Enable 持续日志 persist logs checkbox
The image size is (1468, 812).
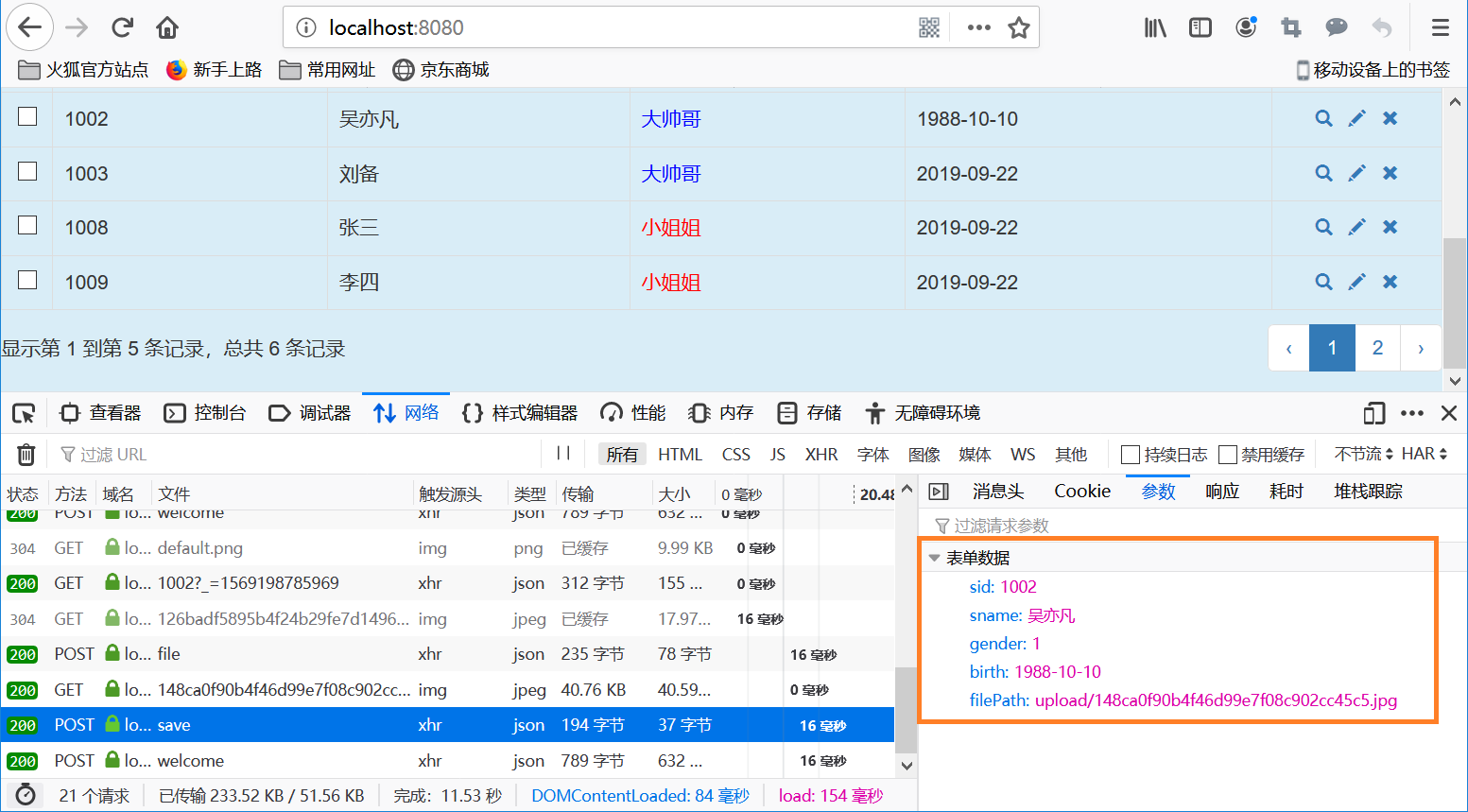pyautogui.click(x=1131, y=455)
